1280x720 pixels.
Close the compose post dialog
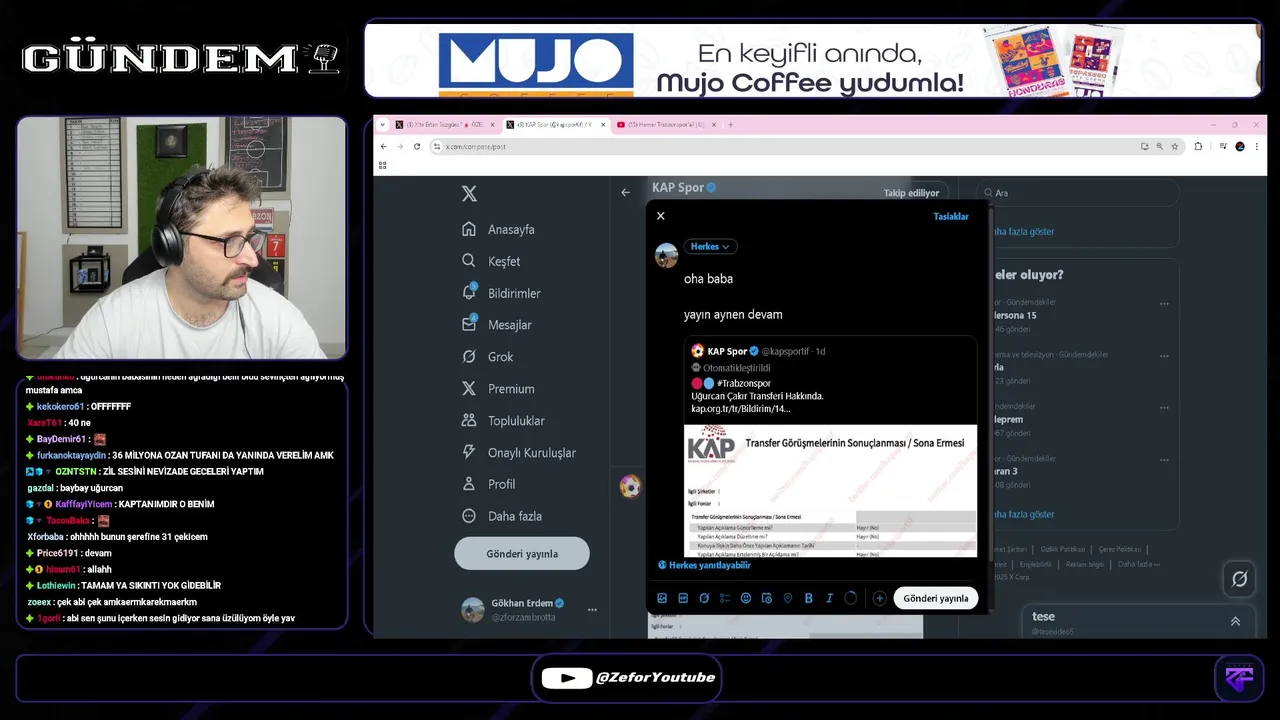[660, 216]
